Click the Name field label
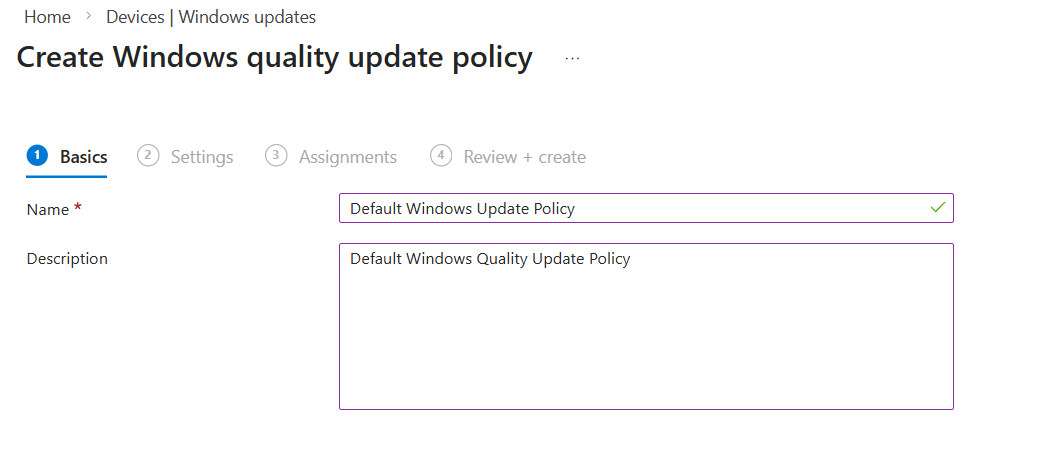This screenshot has height=461, width=1038. (48, 209)
